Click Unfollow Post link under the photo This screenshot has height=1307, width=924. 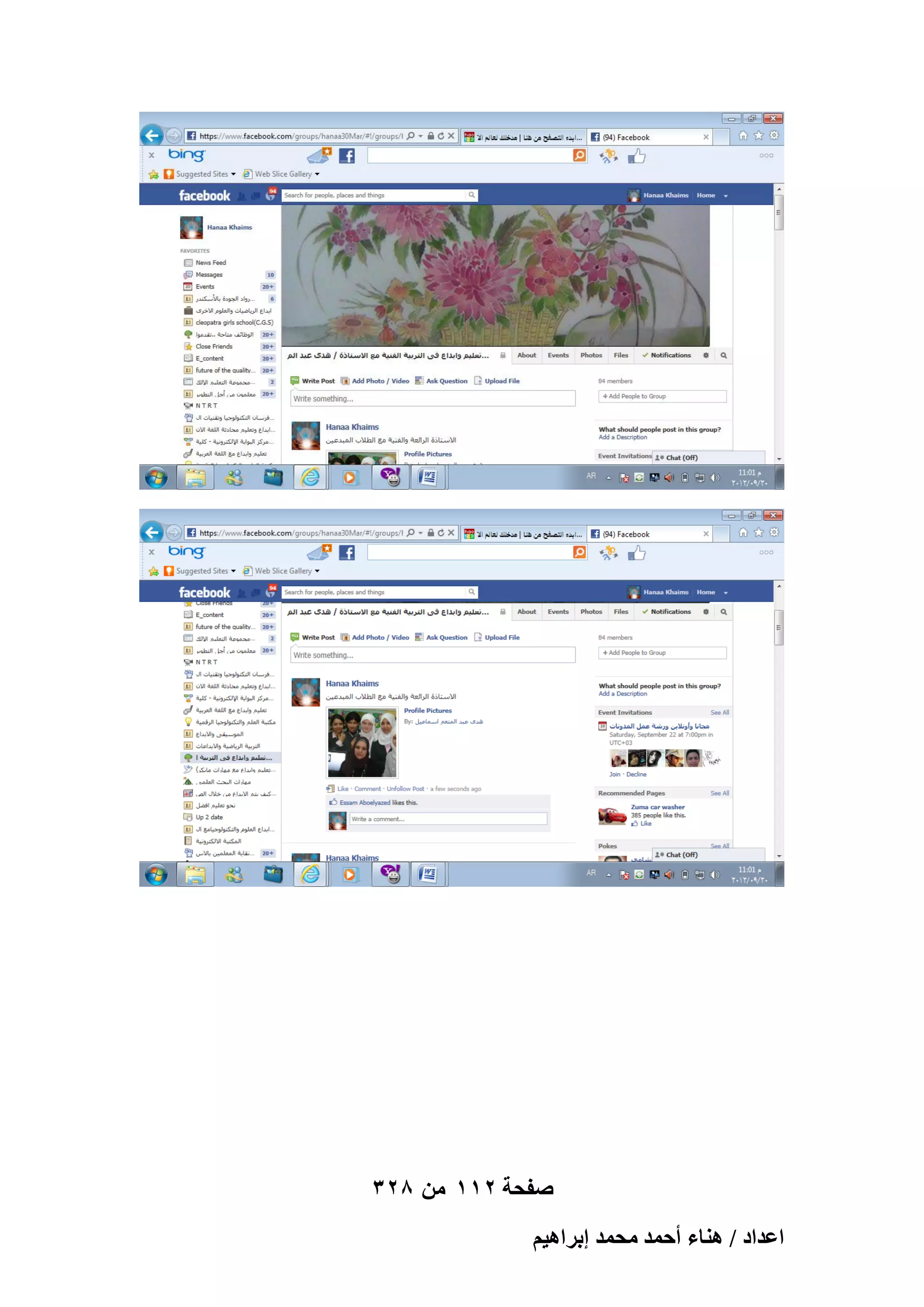point(405,789)
